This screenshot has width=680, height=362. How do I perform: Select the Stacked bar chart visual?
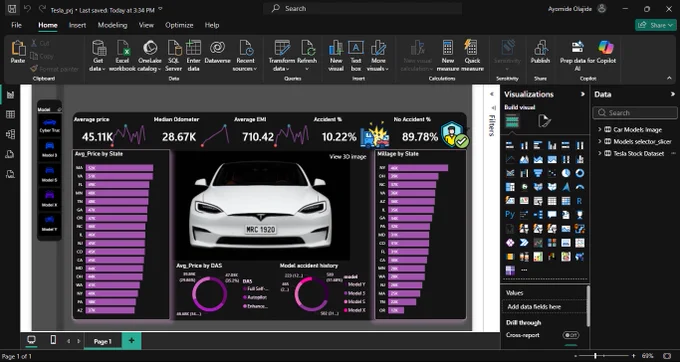pos(510,145)
